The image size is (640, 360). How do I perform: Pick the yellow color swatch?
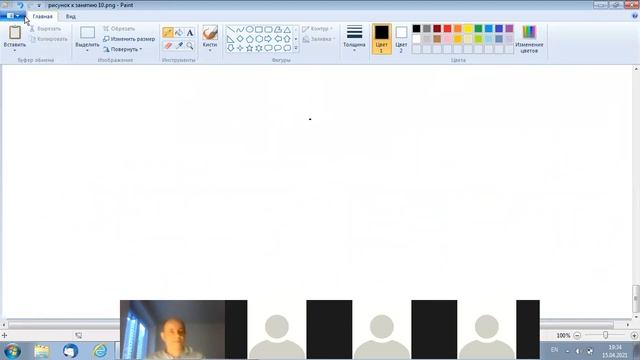468,29
